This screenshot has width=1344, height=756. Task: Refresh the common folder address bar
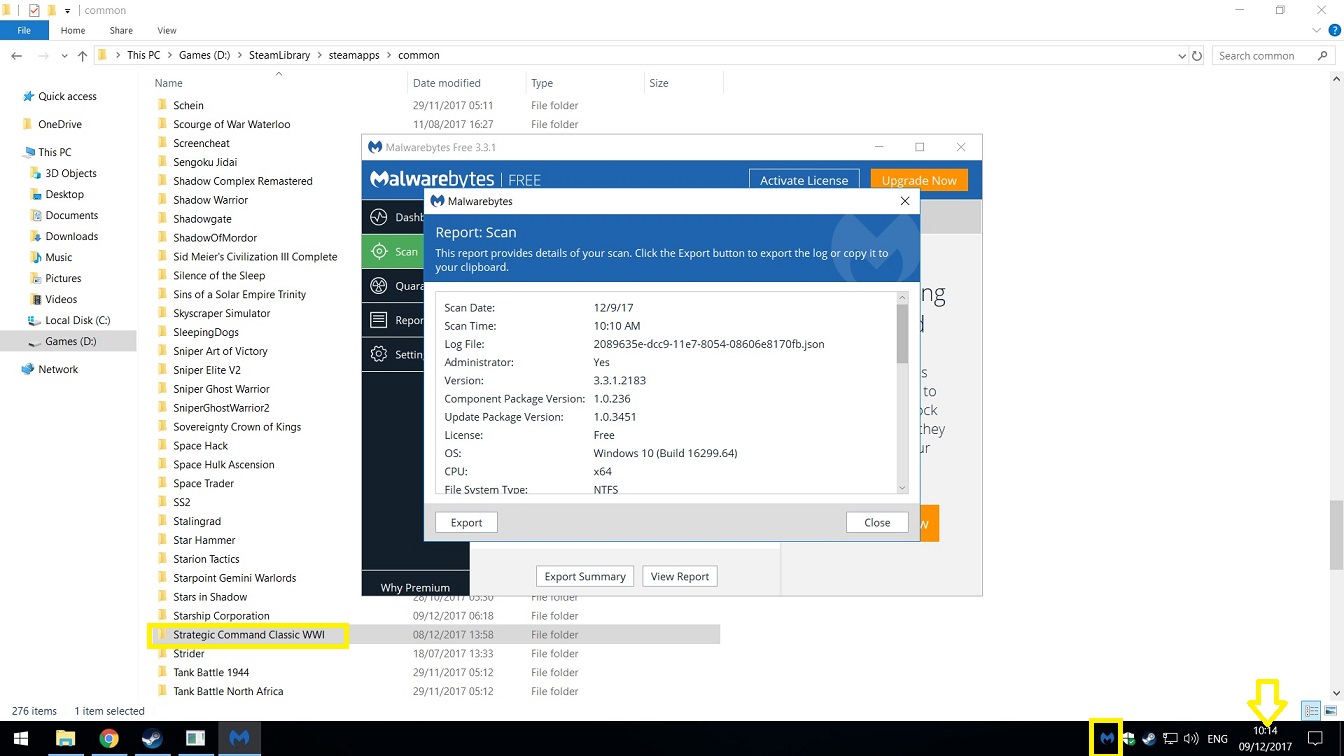pos(1197,56)
